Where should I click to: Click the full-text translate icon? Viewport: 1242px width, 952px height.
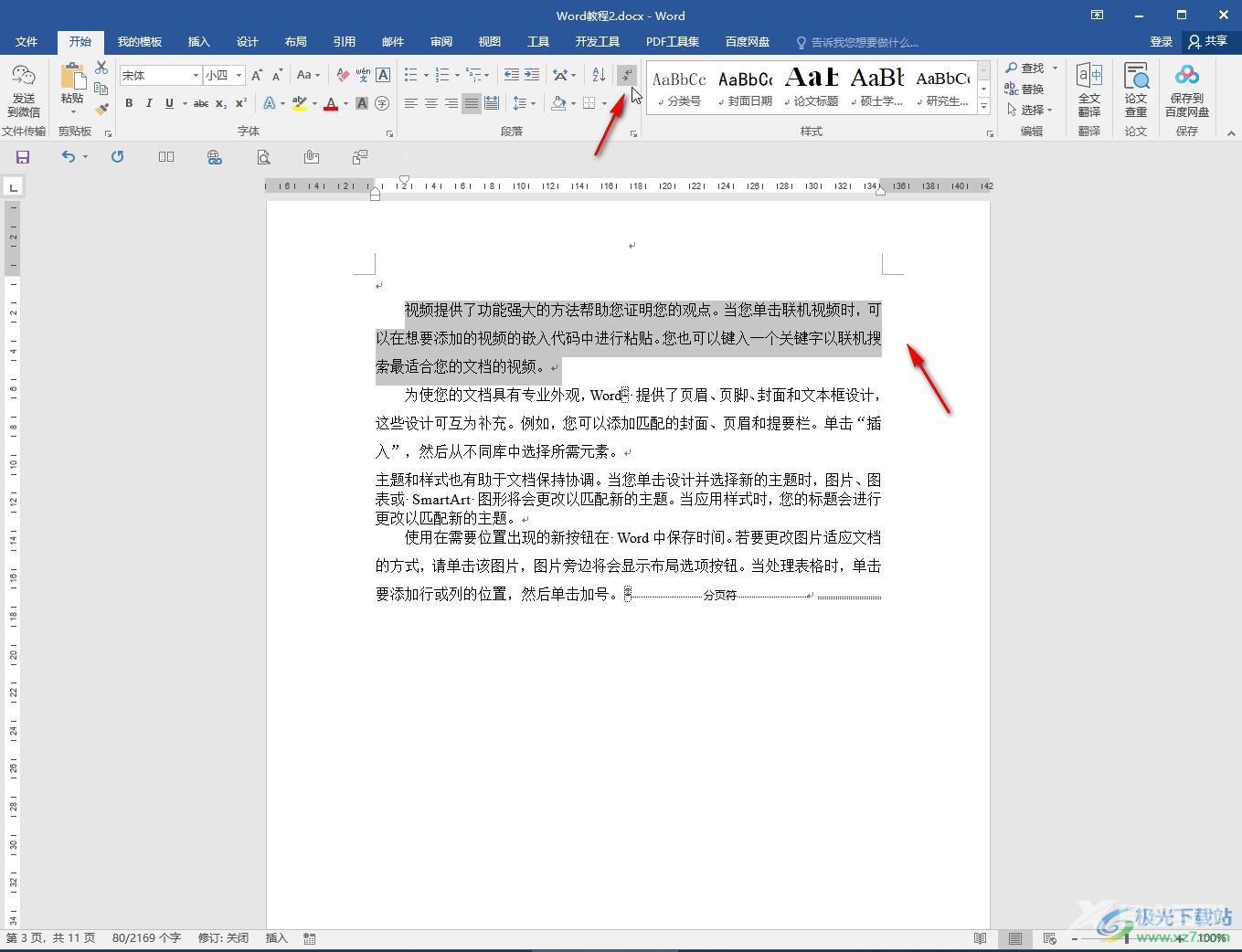(x=1089, y=91)
